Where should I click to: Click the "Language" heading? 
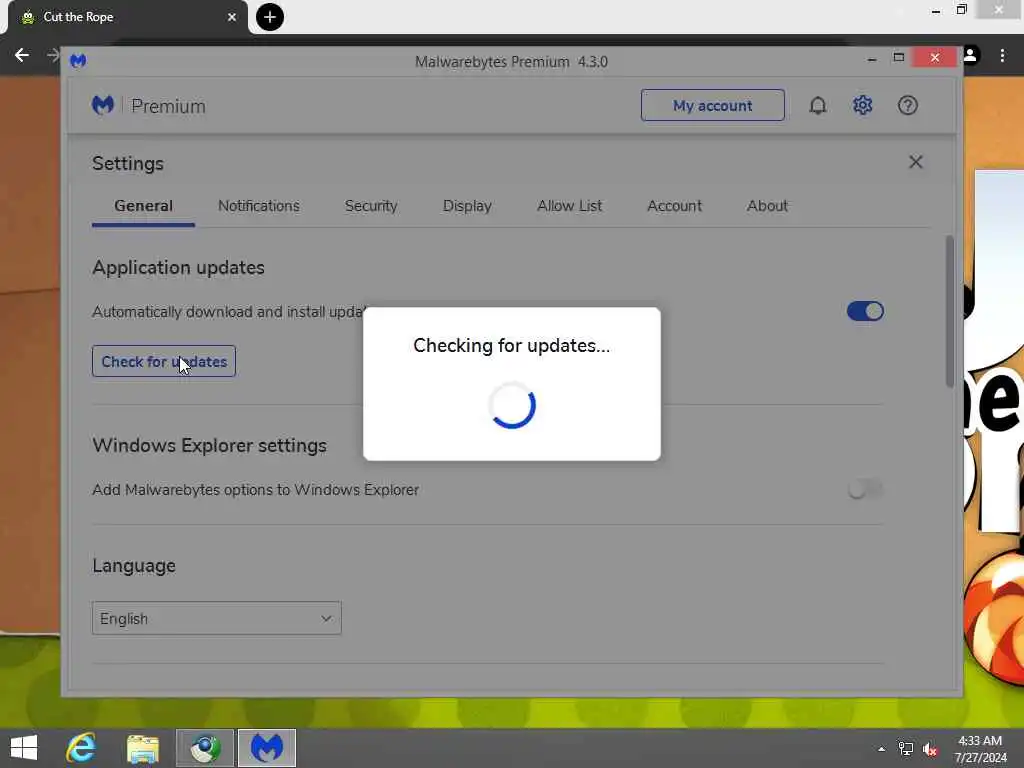[134, 566]
